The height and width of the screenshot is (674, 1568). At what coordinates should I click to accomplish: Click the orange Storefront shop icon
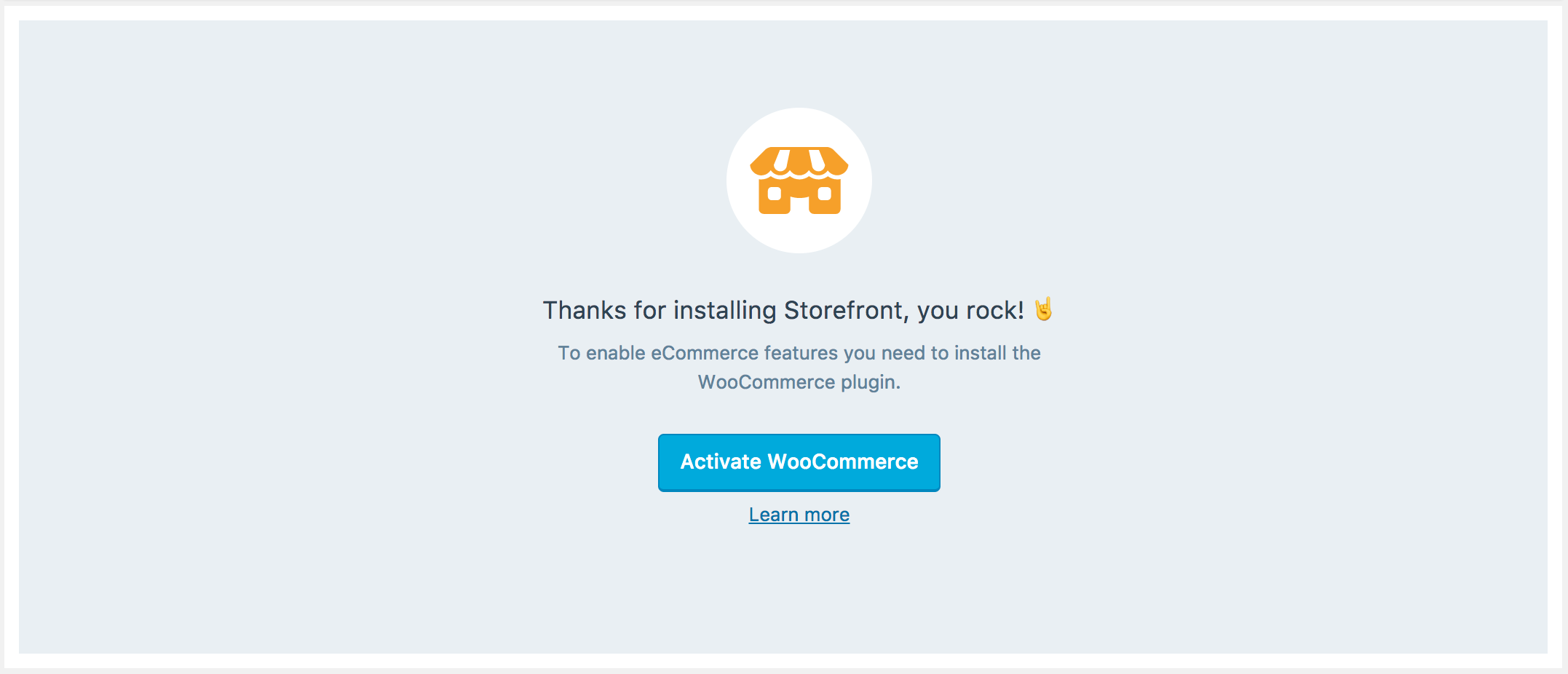point(799,181)
